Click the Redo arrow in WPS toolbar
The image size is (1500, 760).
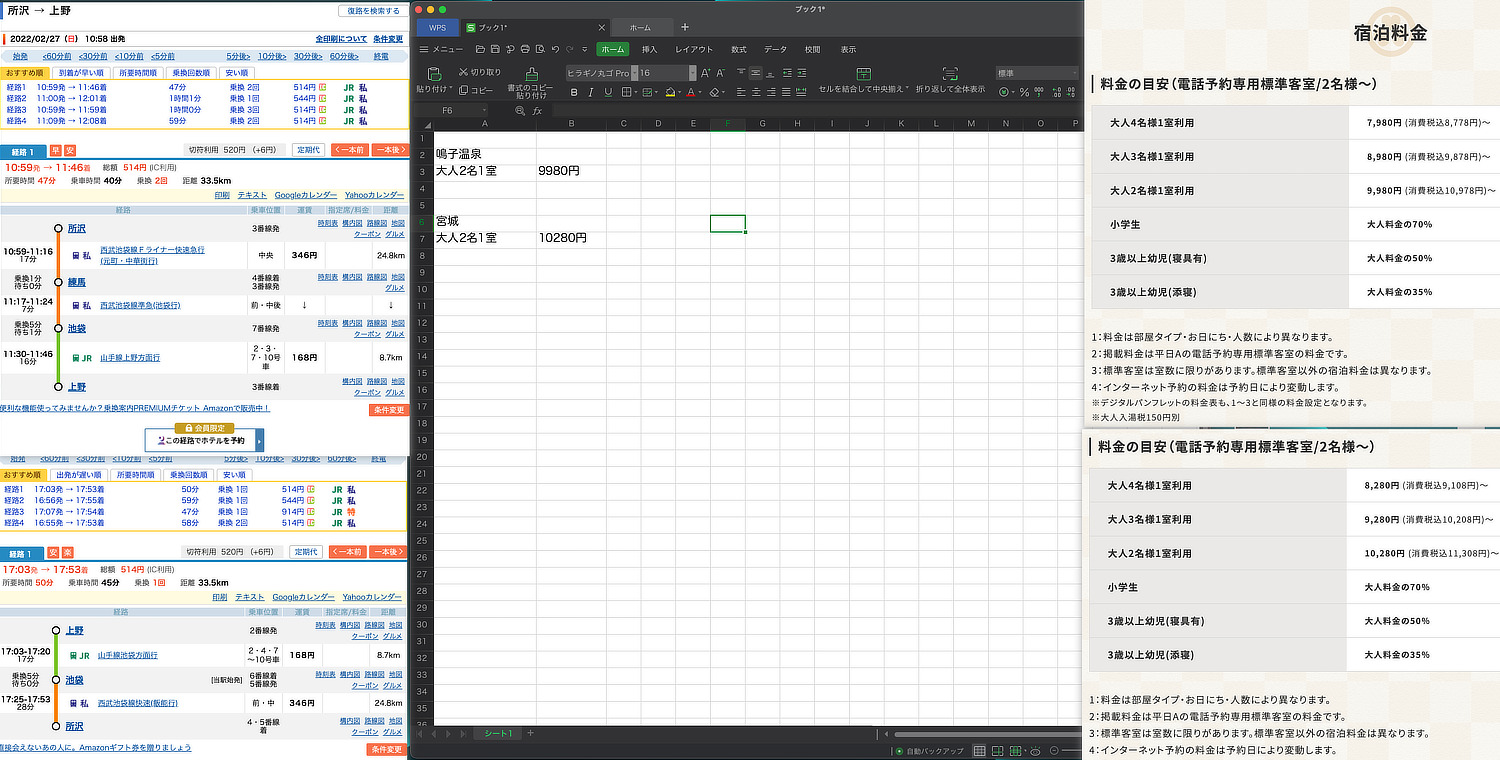pos(570,49)
